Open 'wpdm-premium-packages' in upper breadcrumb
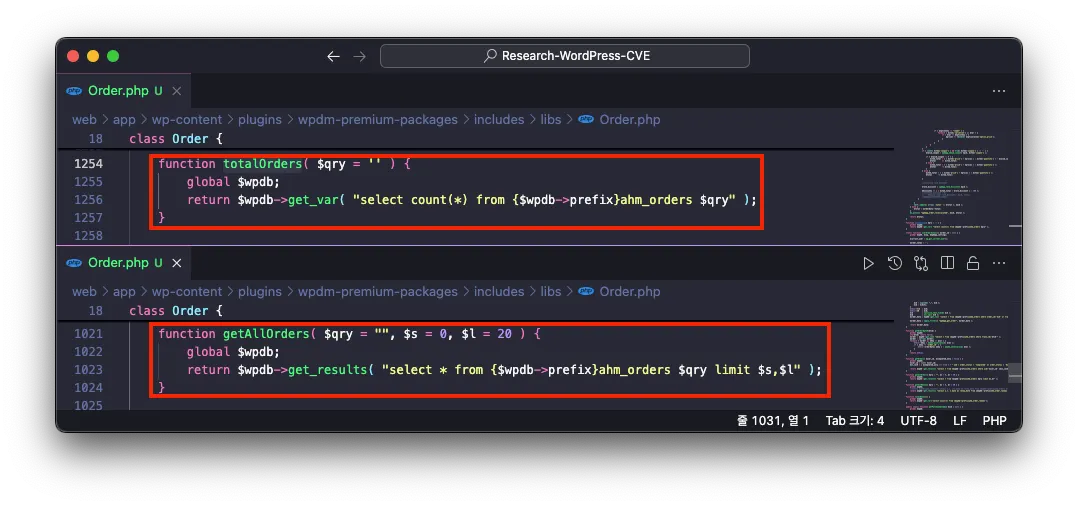The height and width of the screenshot is (506, 1078). click(x=377, y=120)
